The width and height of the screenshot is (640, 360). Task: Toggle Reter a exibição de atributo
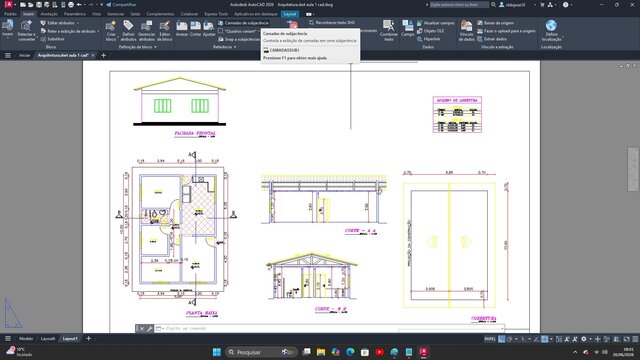[68, 31]
